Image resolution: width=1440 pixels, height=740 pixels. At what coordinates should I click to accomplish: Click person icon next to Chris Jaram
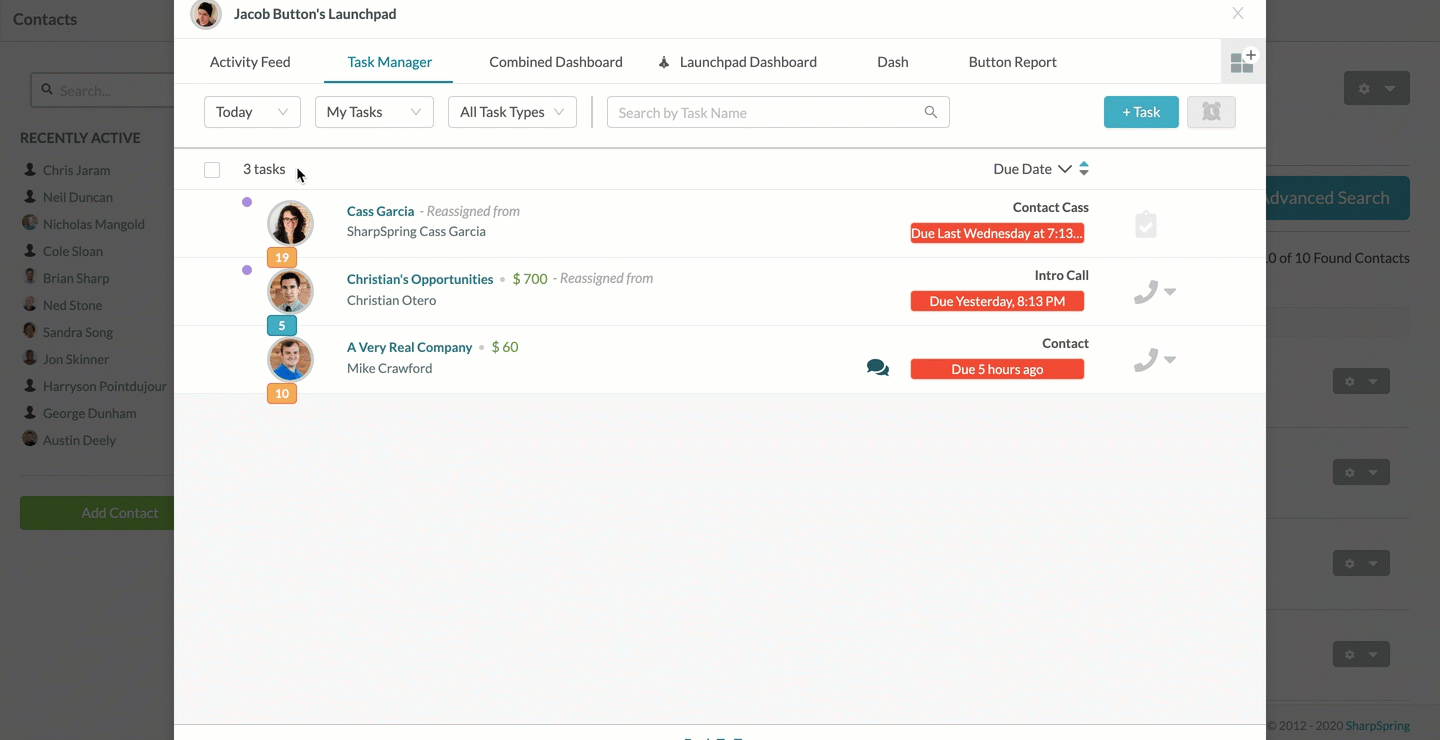(x=30, y=169)
